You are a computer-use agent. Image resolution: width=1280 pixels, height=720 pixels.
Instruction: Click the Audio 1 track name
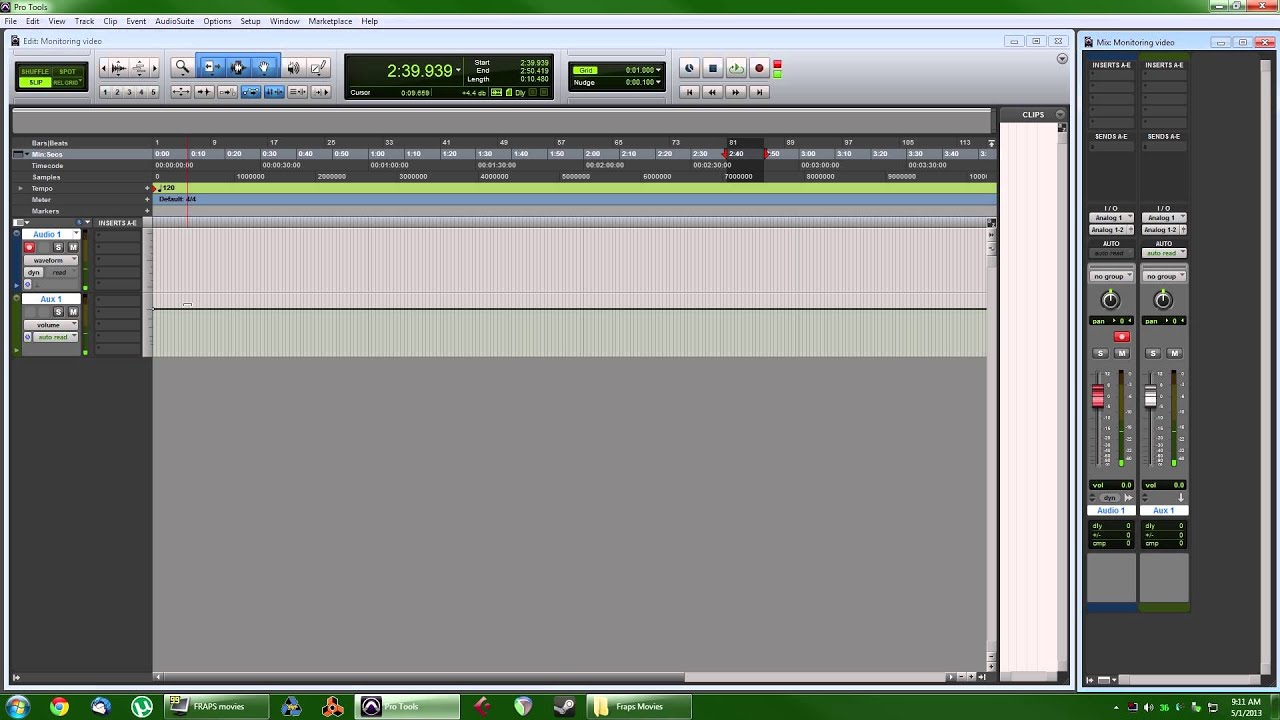pos(47,234)
